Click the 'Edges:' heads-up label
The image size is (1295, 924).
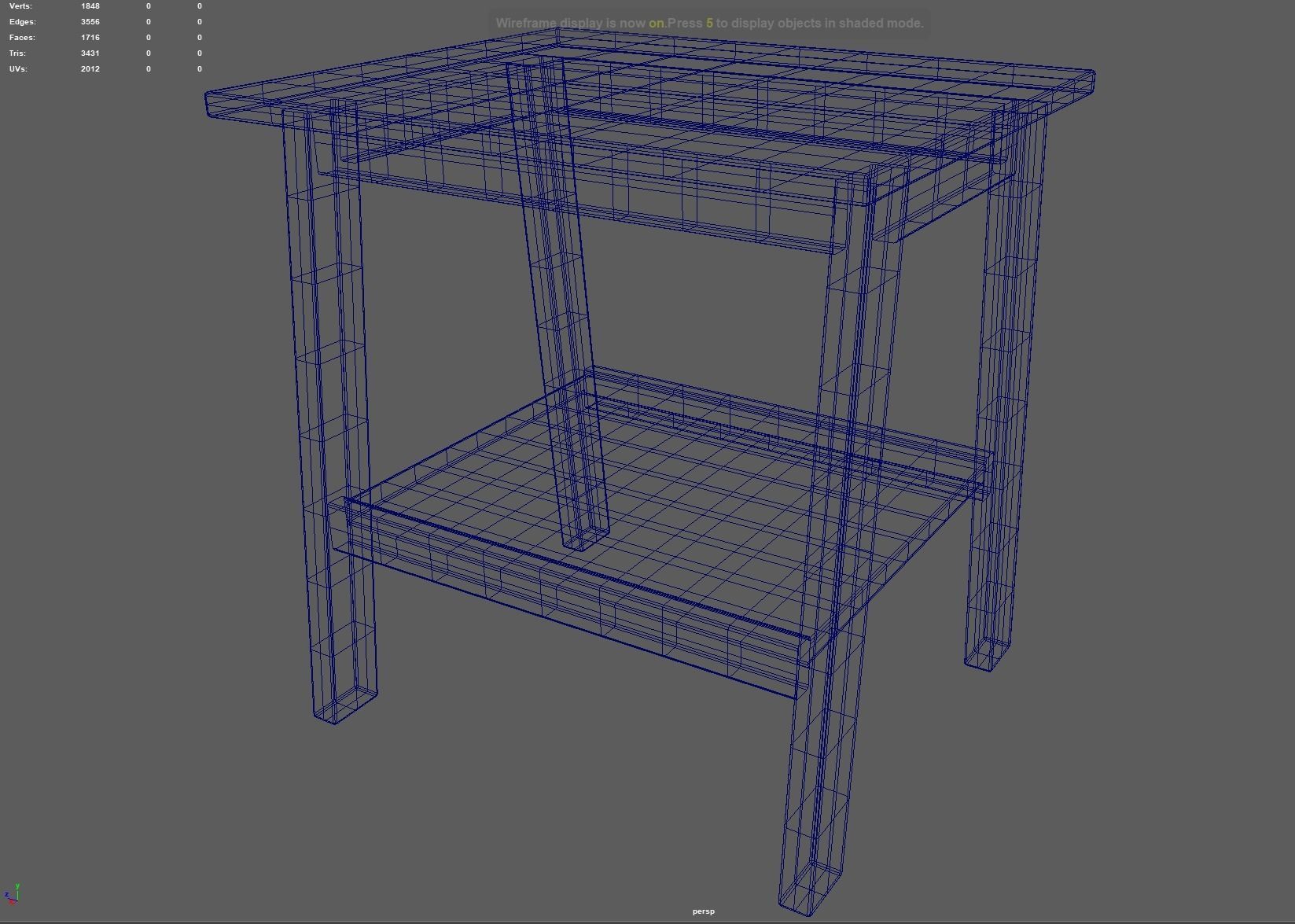click(x=22, y=22)
